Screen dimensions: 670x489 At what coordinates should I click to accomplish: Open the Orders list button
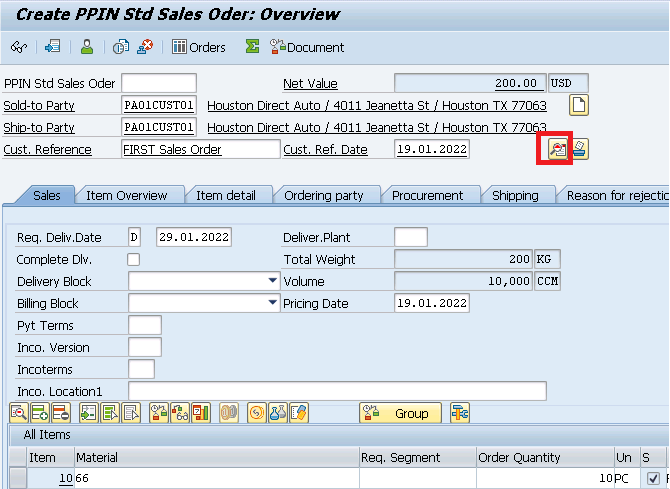coord(199,47)
